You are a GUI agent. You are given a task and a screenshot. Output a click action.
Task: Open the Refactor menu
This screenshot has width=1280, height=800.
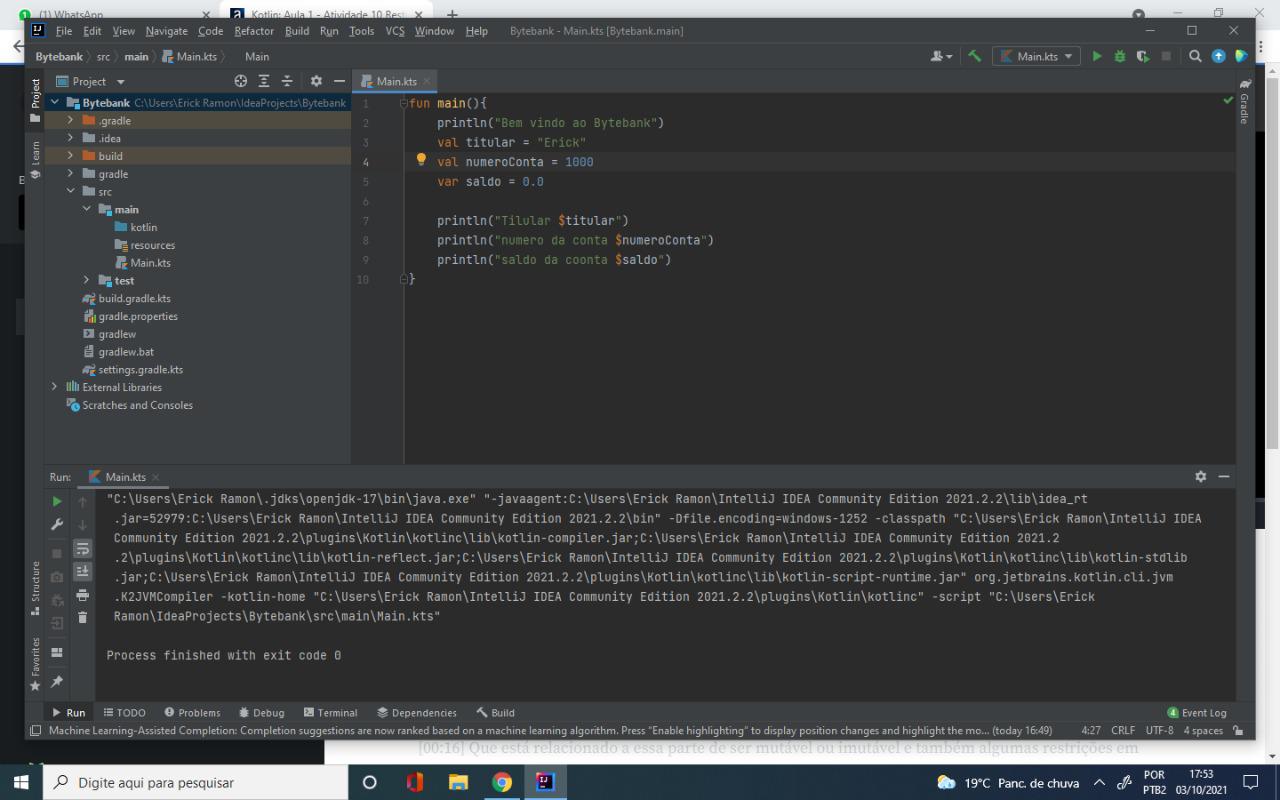(x=254, y=31)
